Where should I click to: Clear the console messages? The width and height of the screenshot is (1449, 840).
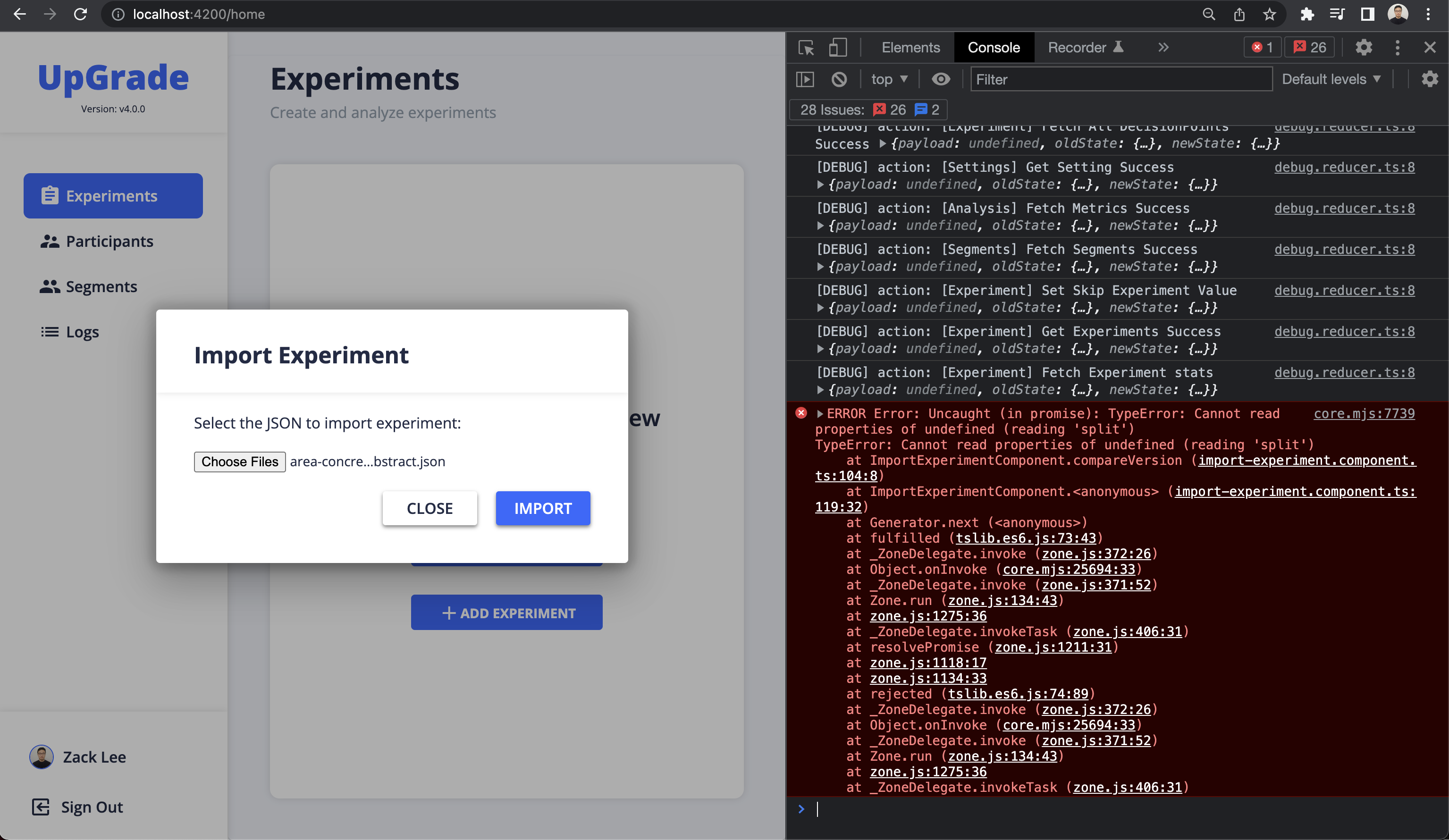click(x=839, y=79)
